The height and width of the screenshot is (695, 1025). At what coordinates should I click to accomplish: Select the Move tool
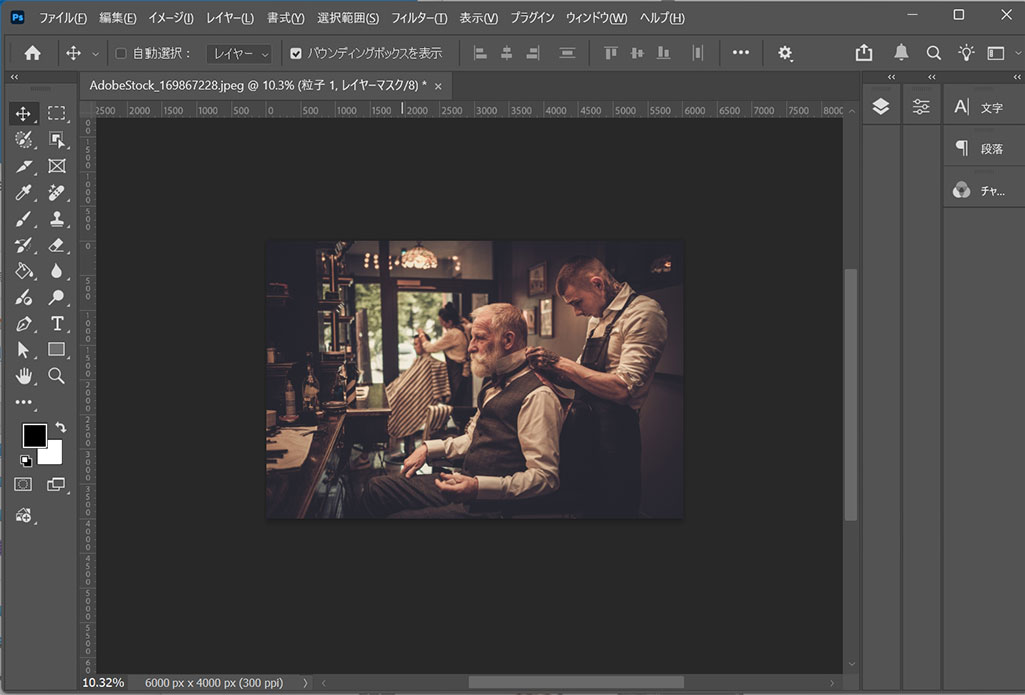click(23, 113)
